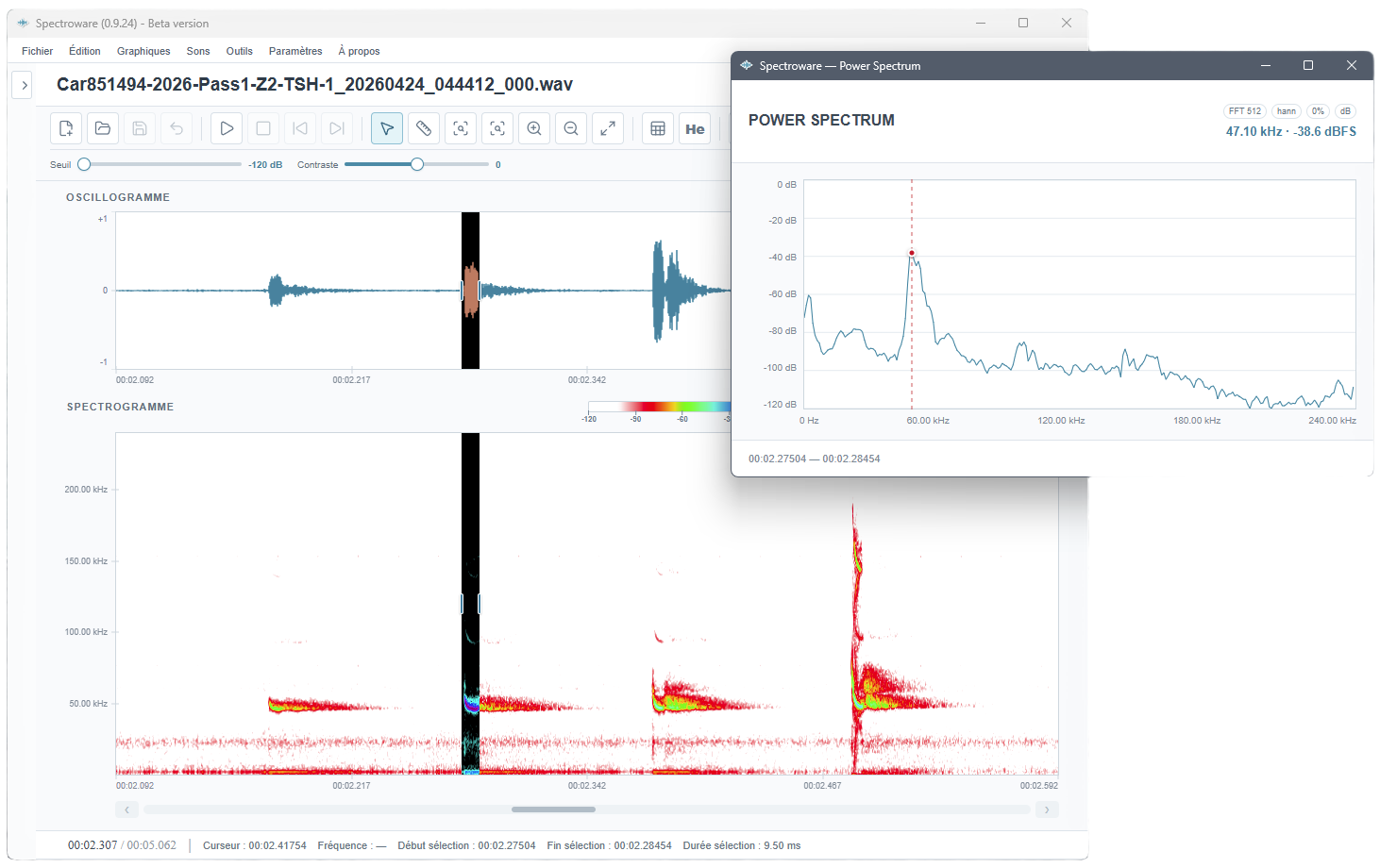Image resolution: width=1380 pixels, height=868 pixels.
Task: Click the FFT 512 badge in Power Spectrum
Action: [x=1245, y=111]
